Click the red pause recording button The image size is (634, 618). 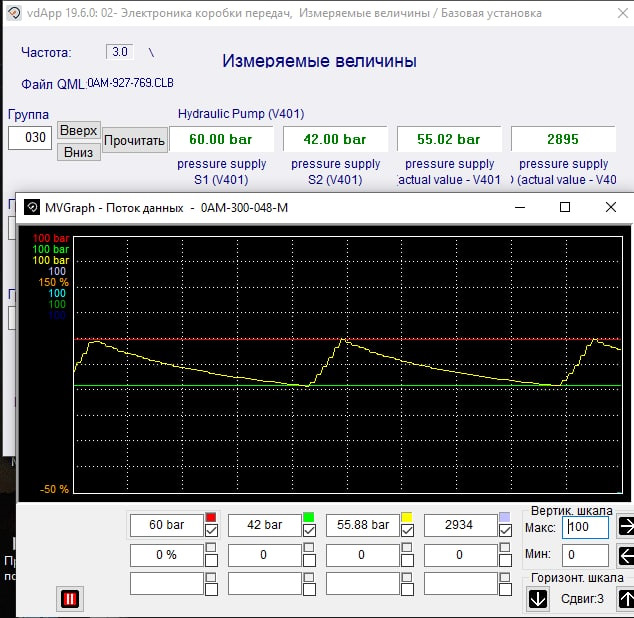[69, 600]
